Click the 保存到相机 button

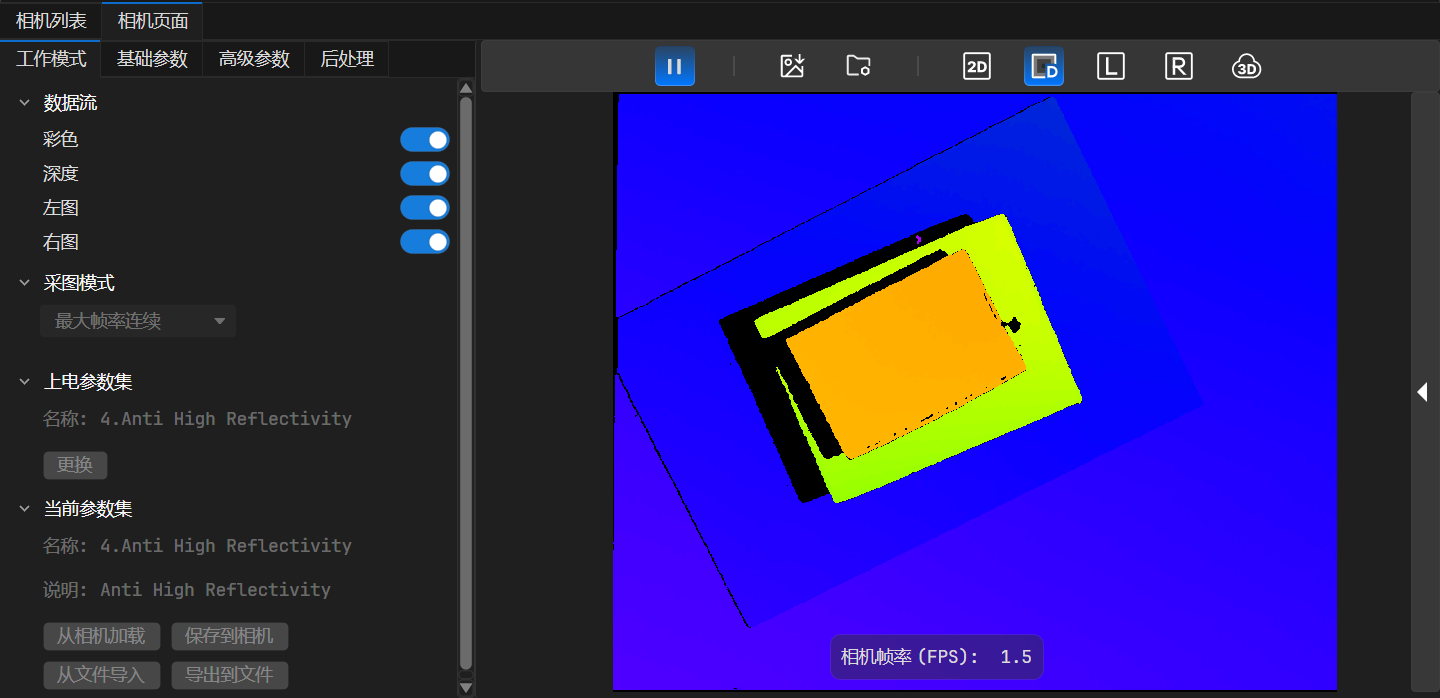pos(229,636)
